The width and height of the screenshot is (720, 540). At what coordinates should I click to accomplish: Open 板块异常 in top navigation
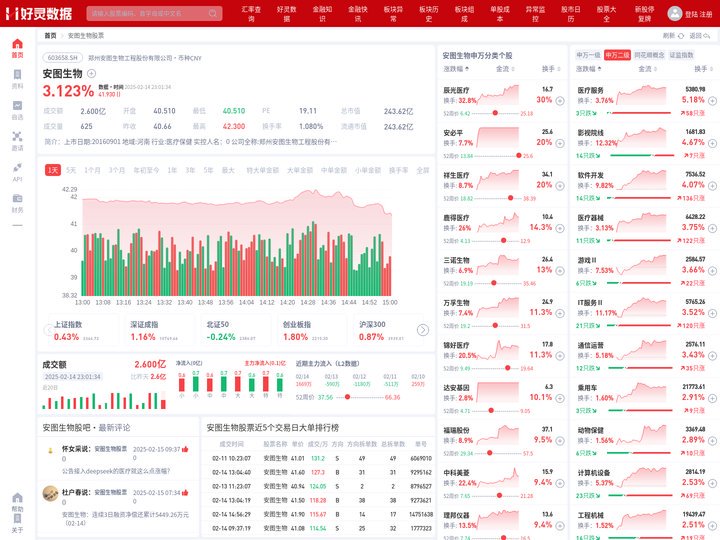tap(394, 14)
